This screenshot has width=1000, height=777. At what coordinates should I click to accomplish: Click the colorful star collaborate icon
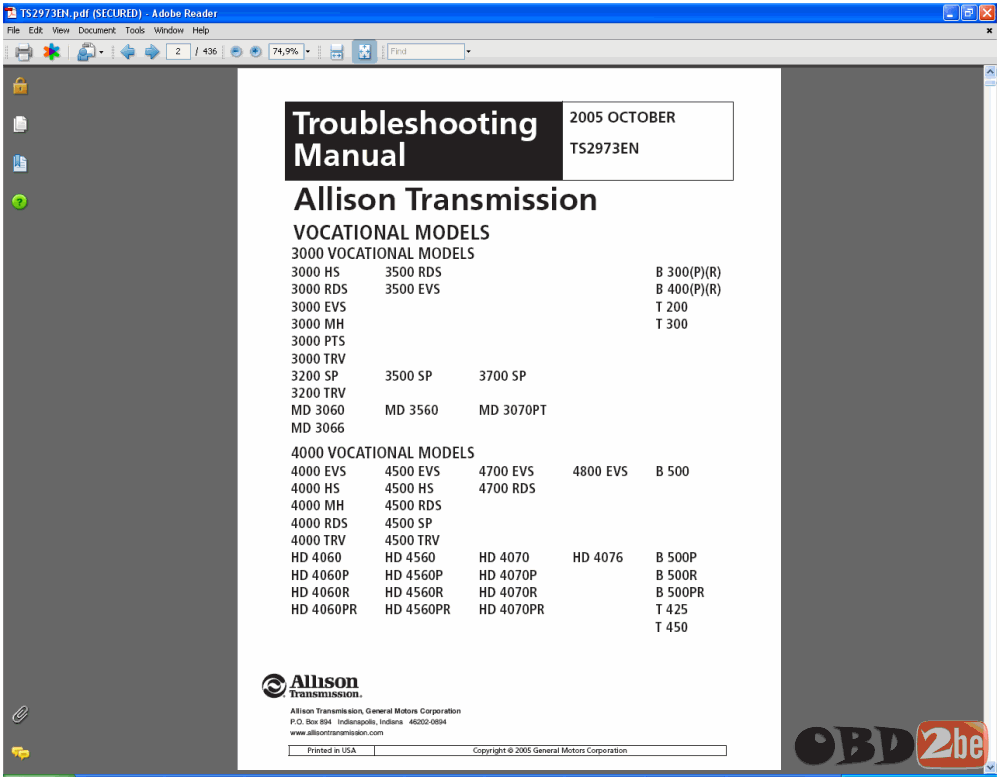point(52,52)
